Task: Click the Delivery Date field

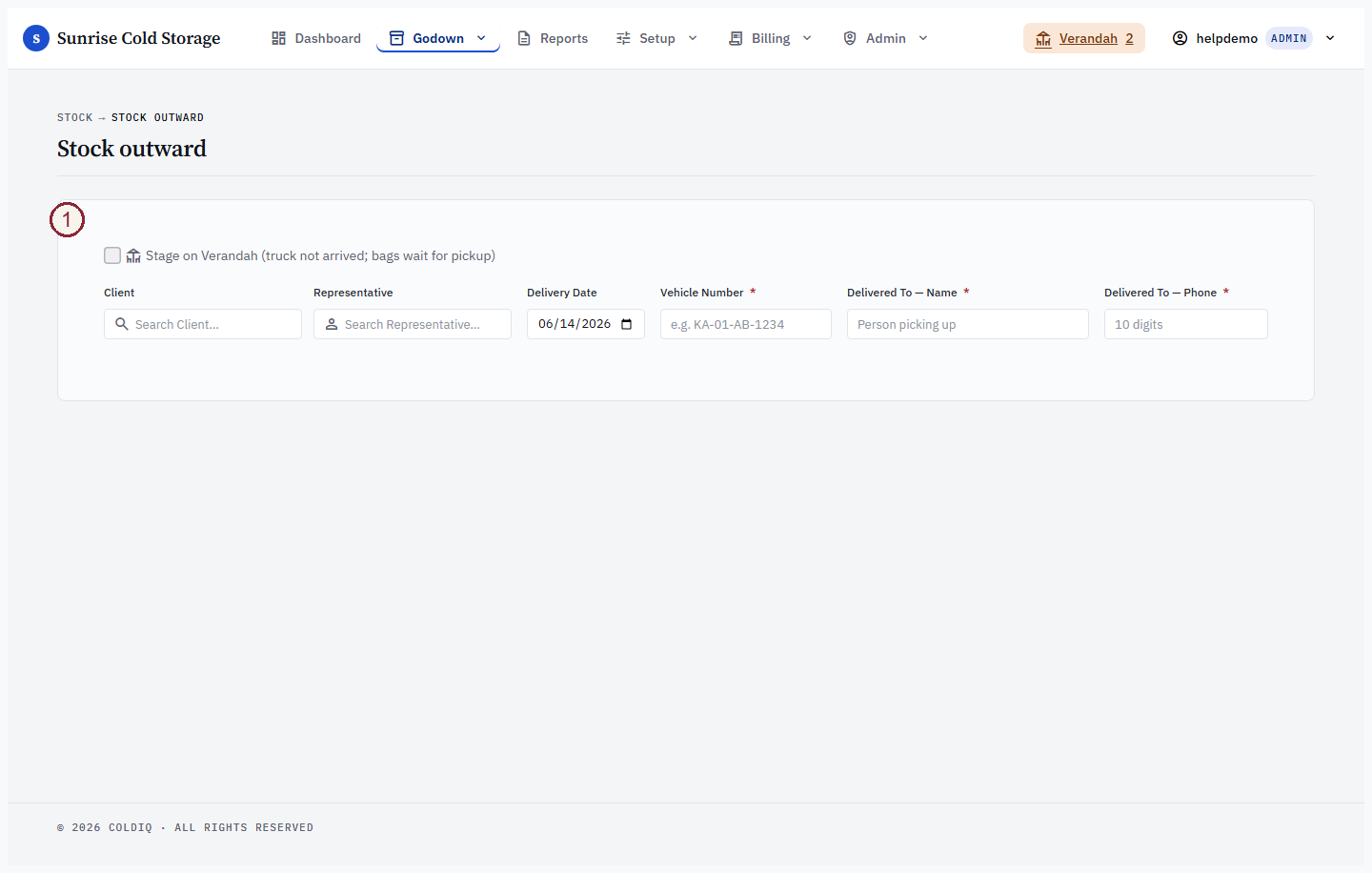Action: [x=586, y=324]
